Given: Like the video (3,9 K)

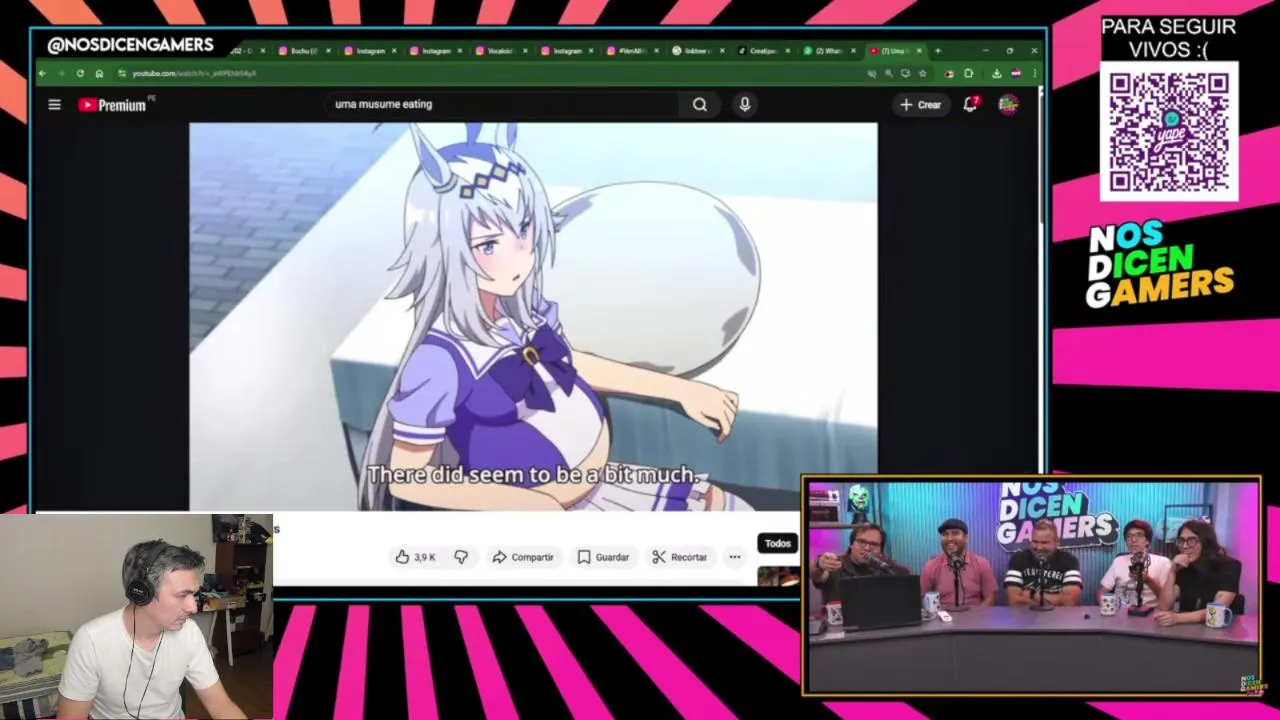Looking at the screenshot, I should pyautogui.click(x=415, y=557).
